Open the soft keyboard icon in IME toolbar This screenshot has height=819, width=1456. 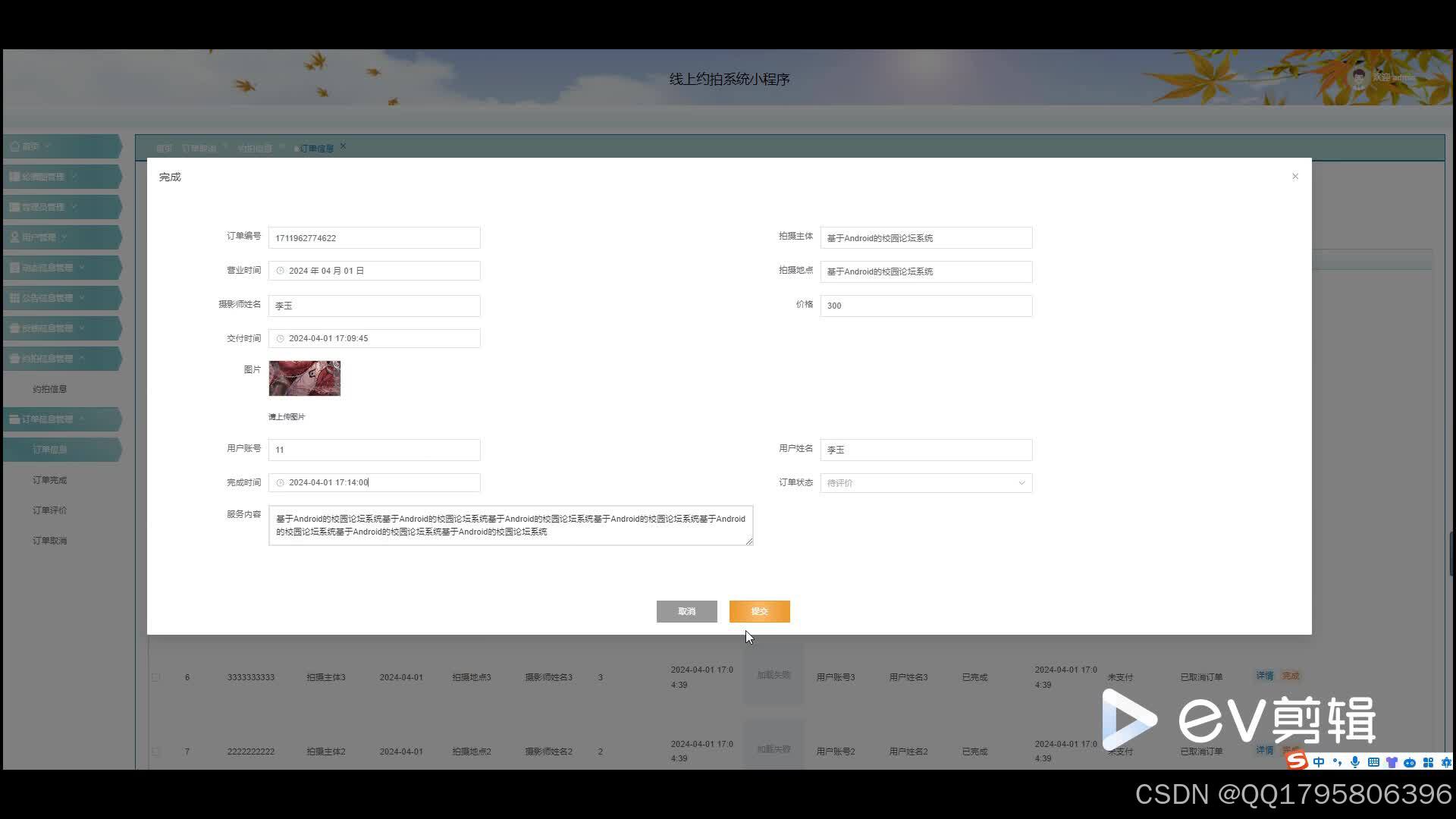click(1373, 762)
